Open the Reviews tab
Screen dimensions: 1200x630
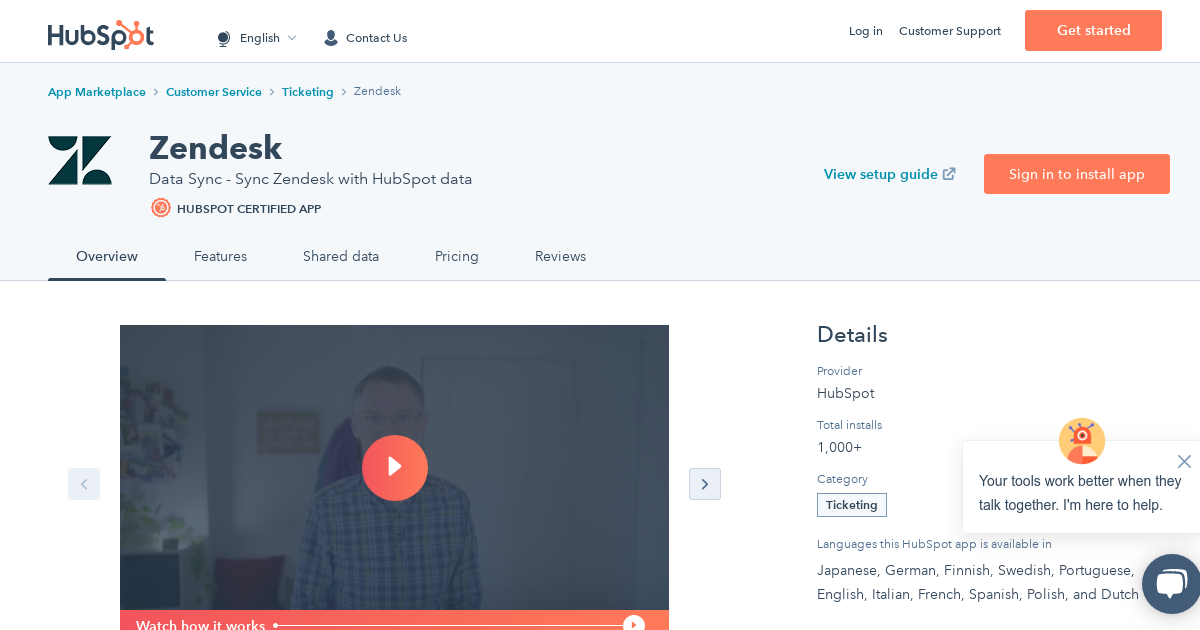pos(560,257)
